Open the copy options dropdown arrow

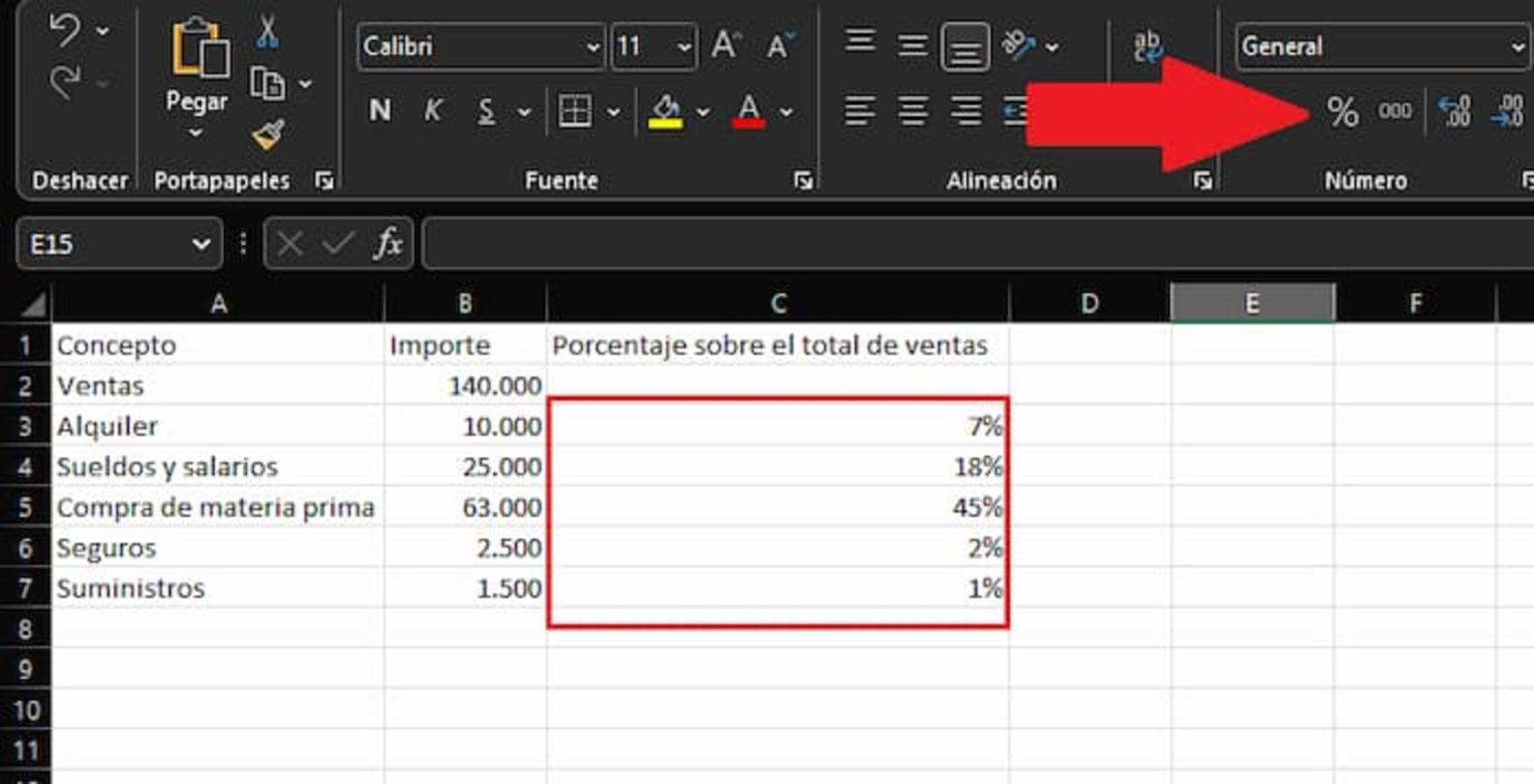pyautogui.click(x=305, y=84)
